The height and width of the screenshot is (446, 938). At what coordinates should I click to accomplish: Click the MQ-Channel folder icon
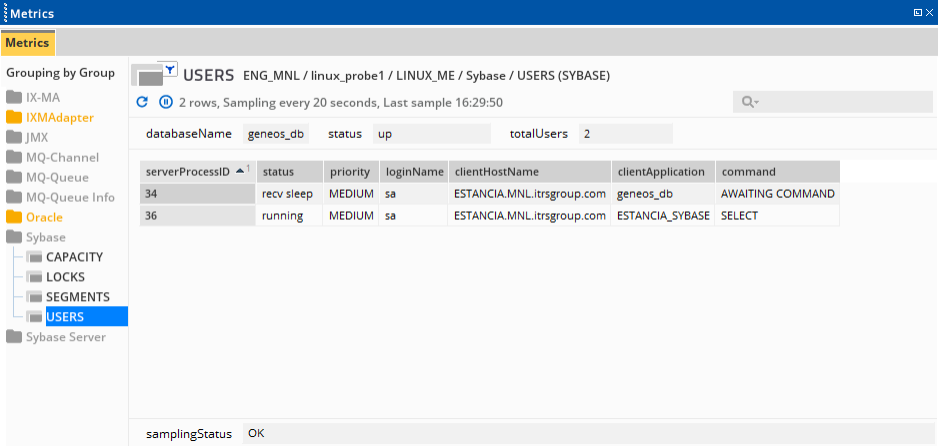pos(14,158)
